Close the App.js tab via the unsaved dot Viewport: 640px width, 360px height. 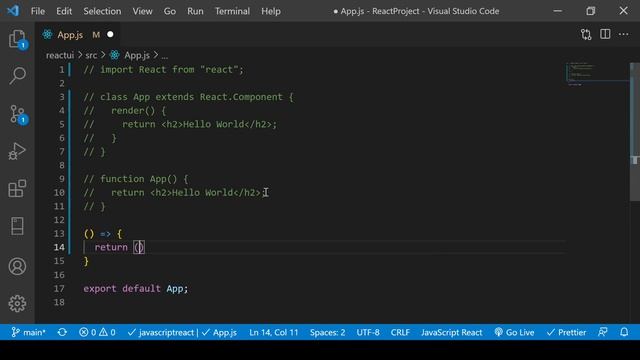110,35
